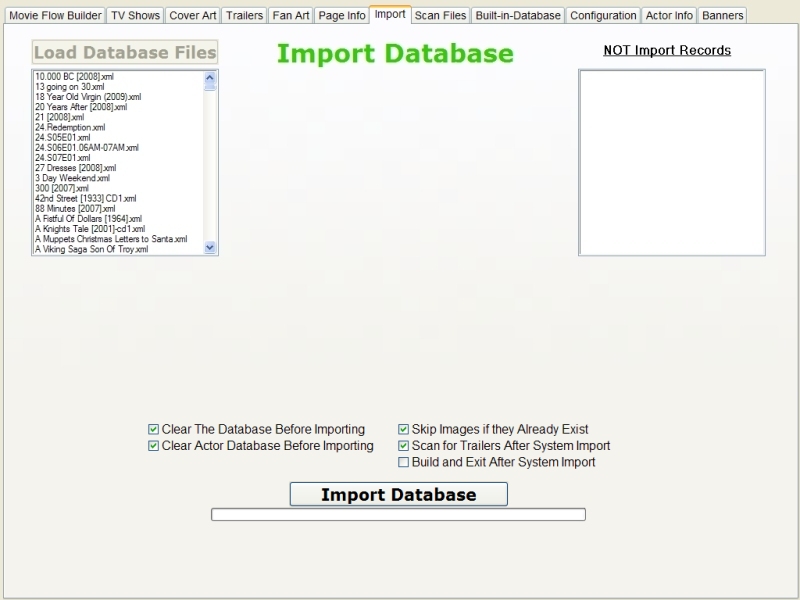Open the TV Shows tab
Screen dimensions: 800x600
click(135, 16)
